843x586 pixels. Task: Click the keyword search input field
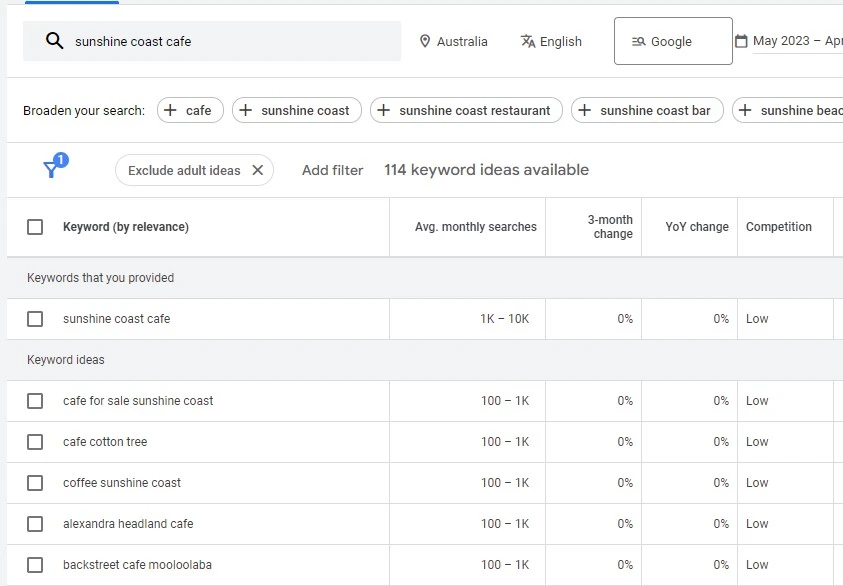[230, 41]
